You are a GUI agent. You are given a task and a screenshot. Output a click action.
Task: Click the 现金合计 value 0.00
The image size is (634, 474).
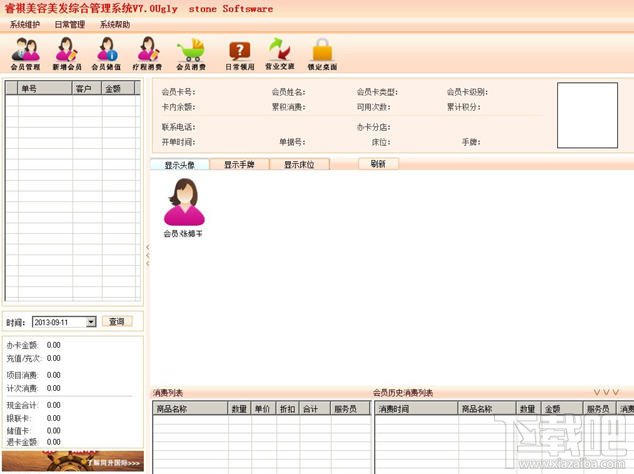point(54,405)
